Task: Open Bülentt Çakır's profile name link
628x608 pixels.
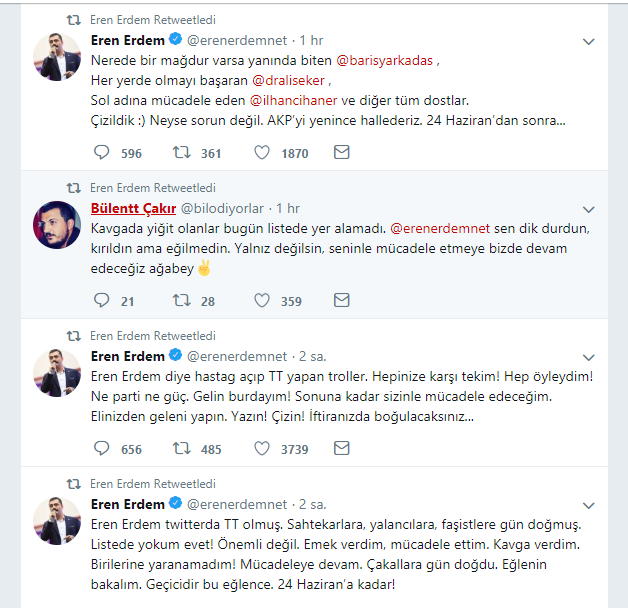Action: (x=137, y=208)
